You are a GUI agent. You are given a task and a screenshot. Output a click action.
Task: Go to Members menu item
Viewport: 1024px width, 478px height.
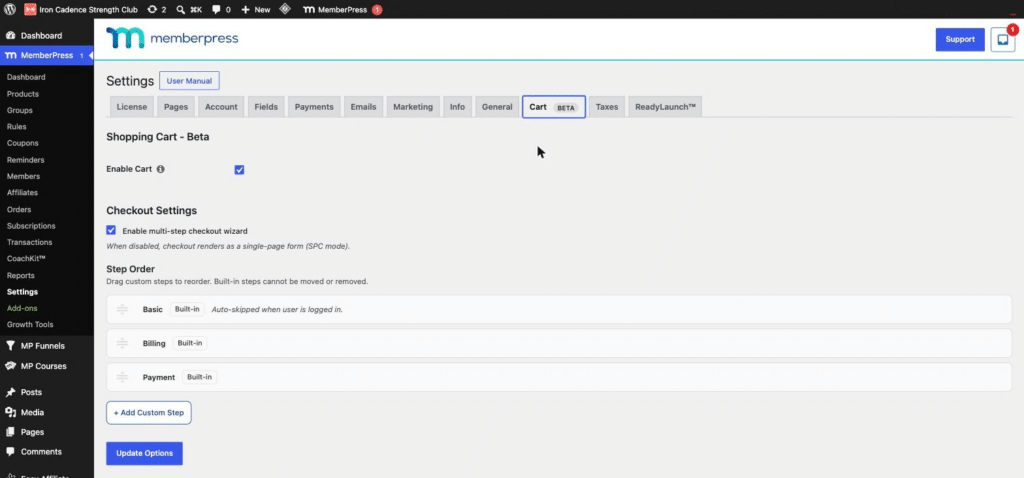[24, 176]
